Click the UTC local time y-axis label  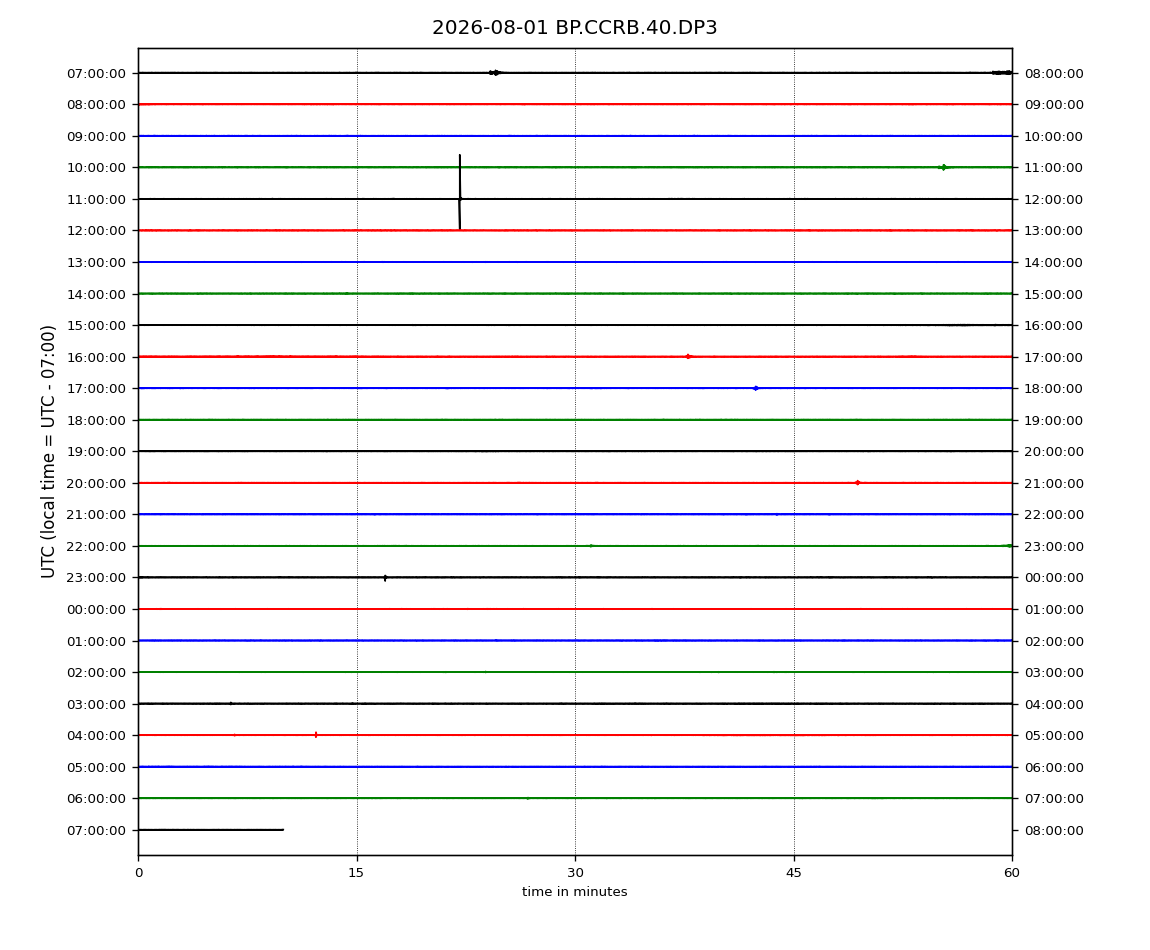tap(48, 451)
